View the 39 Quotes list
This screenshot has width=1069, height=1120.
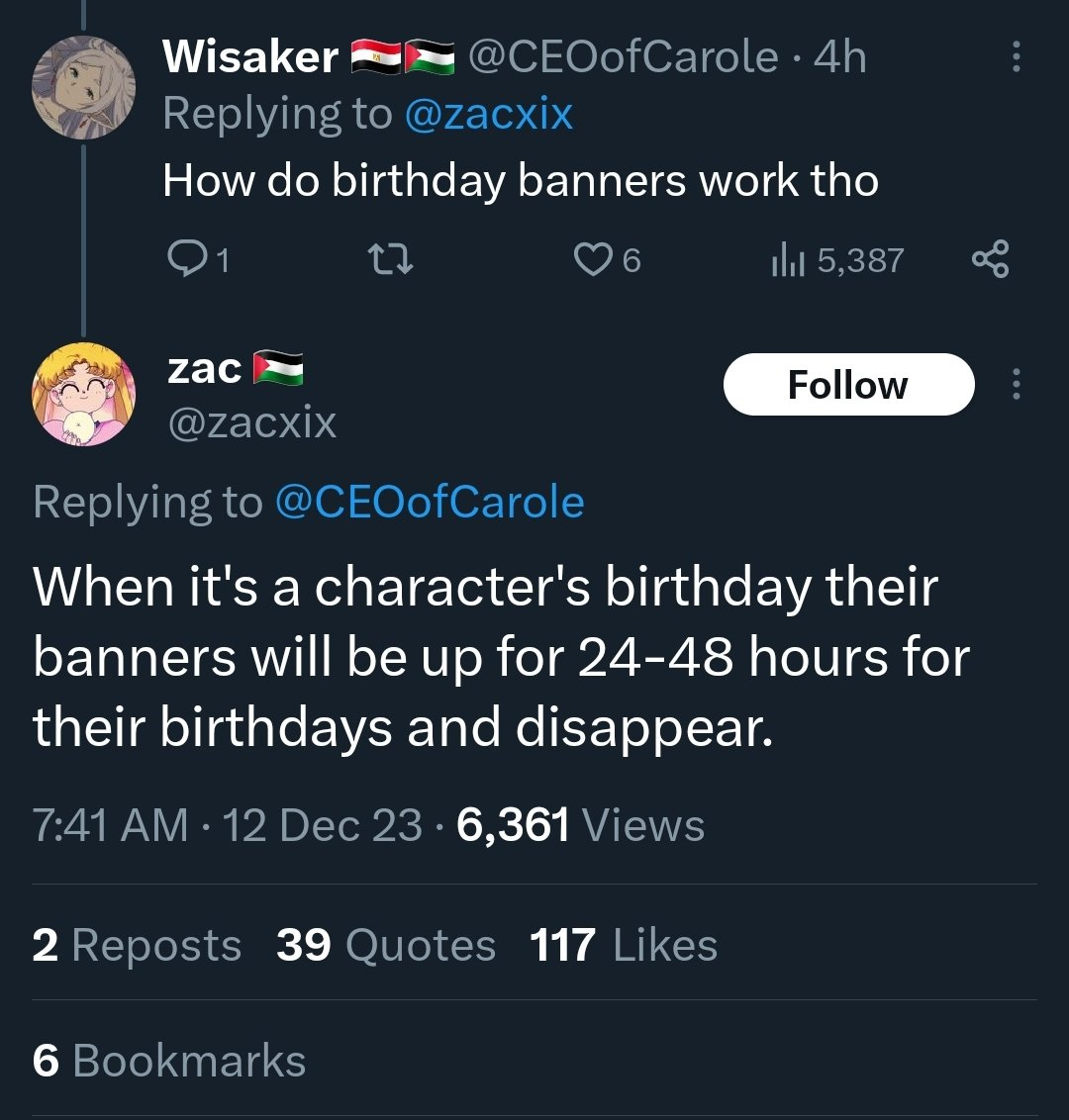coord(386,945)
